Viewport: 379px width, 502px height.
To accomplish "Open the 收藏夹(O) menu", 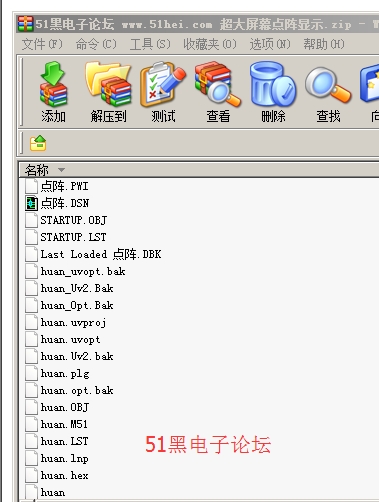I will [x=210, y=44].
